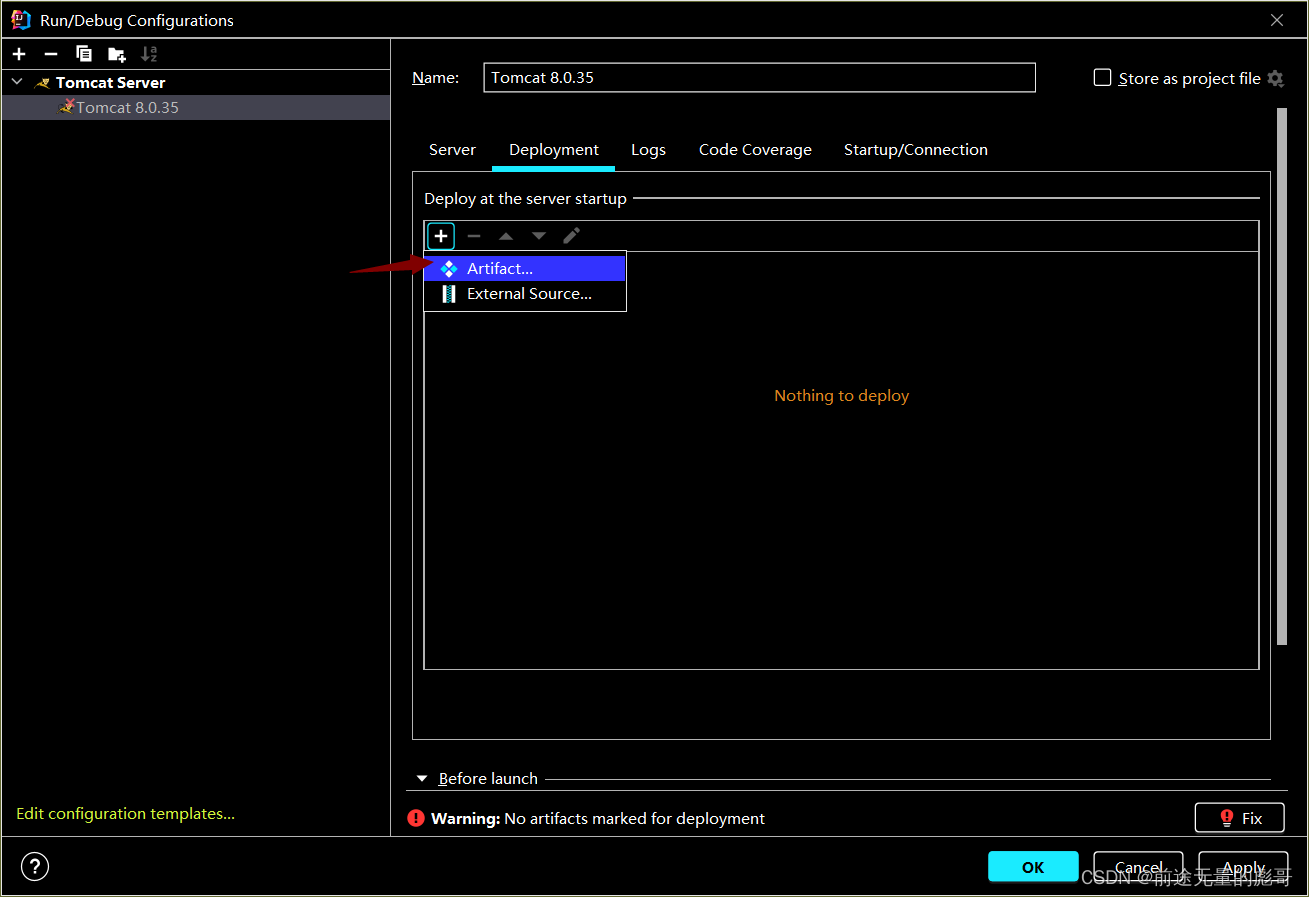Select the Deployment tab
The height and width of the screenshot is (897, 1309).
tap(554, 150)
